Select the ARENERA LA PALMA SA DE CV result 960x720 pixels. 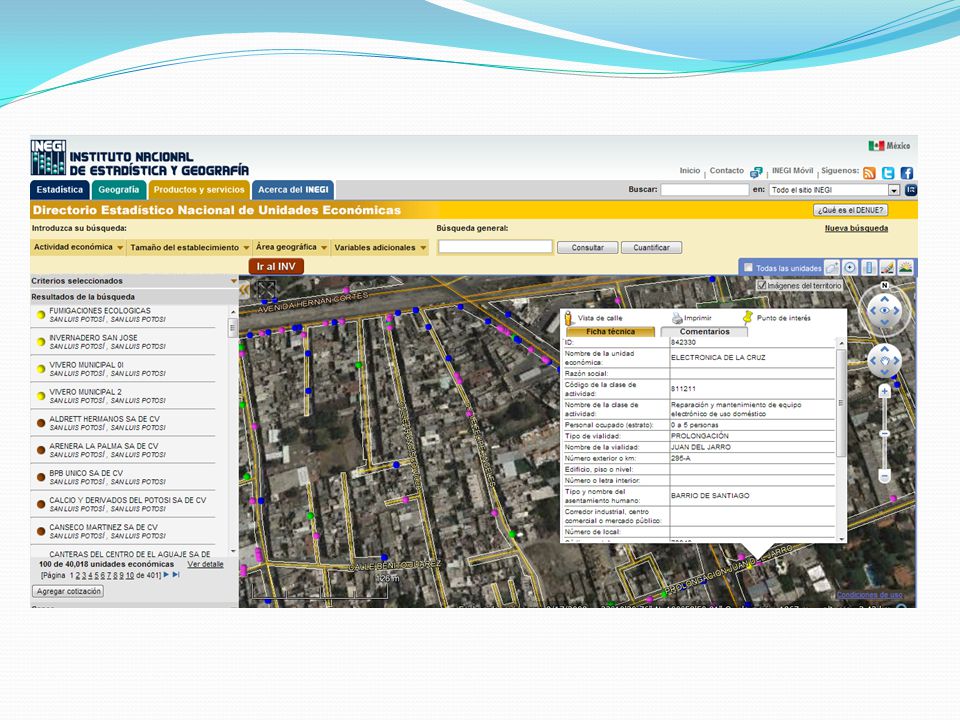123,450
